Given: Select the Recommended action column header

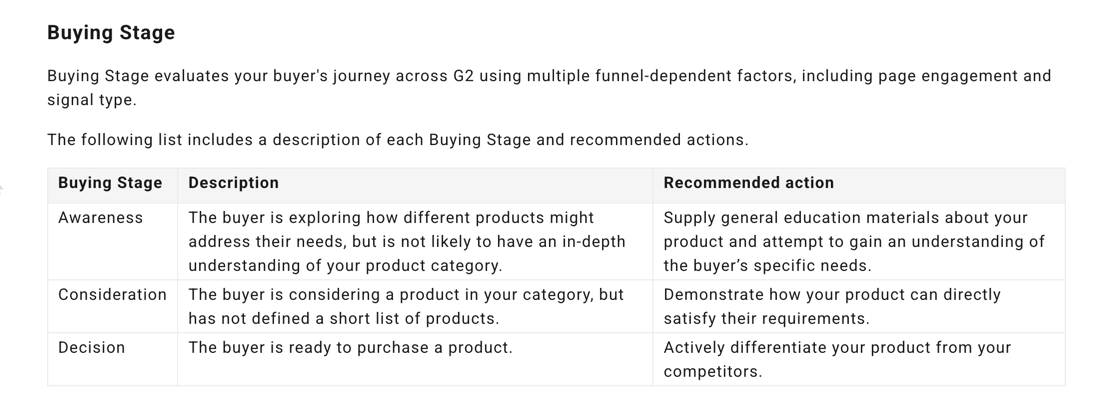Looking at the screenshot, I should coord(748,183).
